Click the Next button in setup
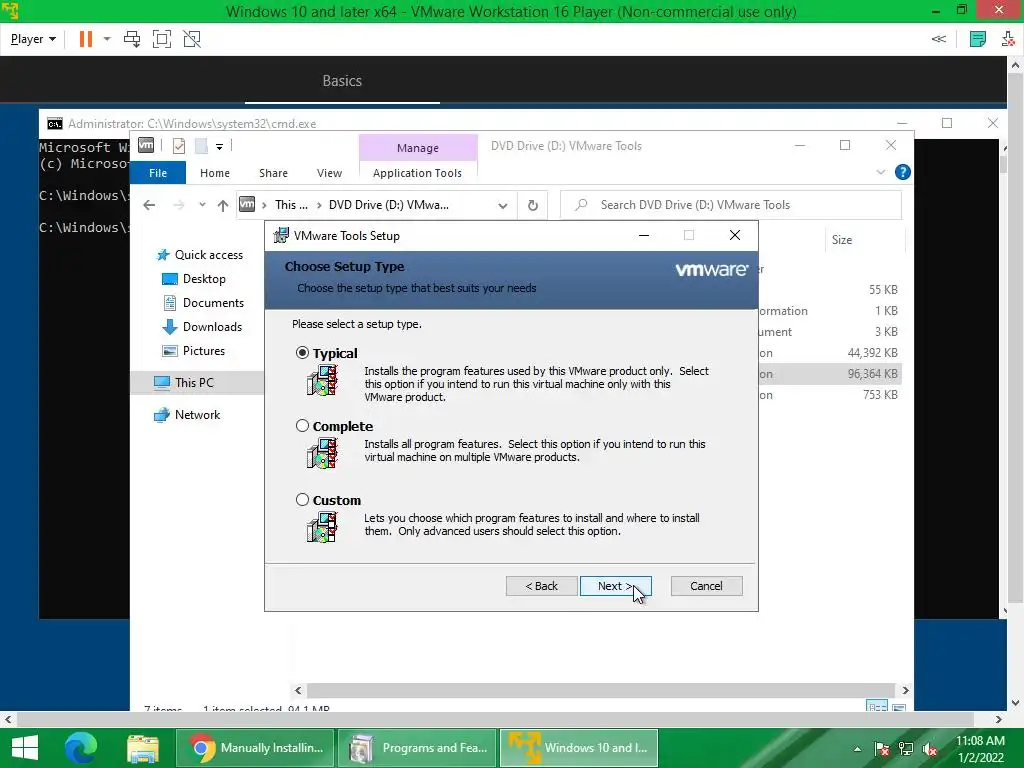 point(615,586)
